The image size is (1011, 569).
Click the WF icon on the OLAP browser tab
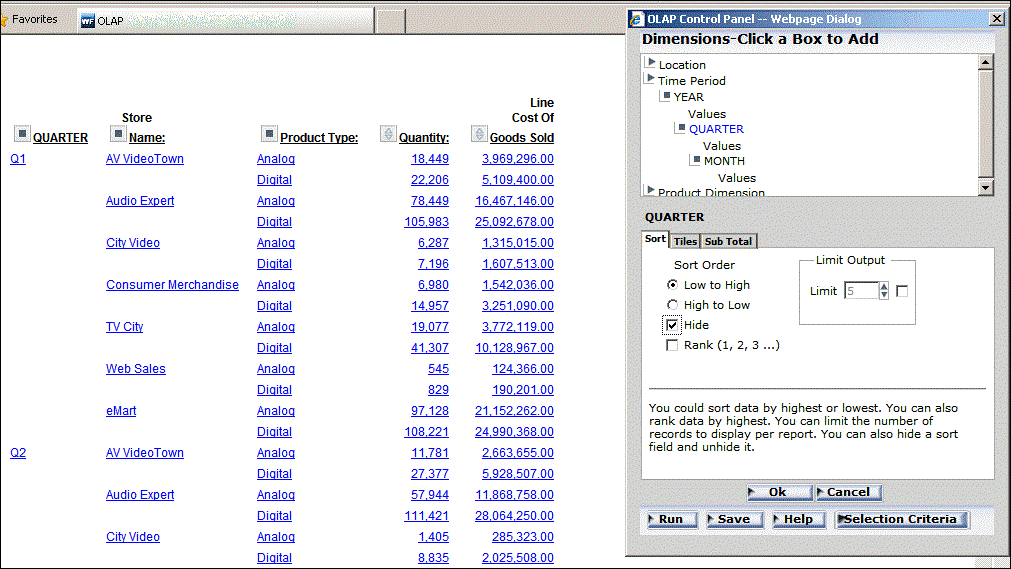pos(88,21)
